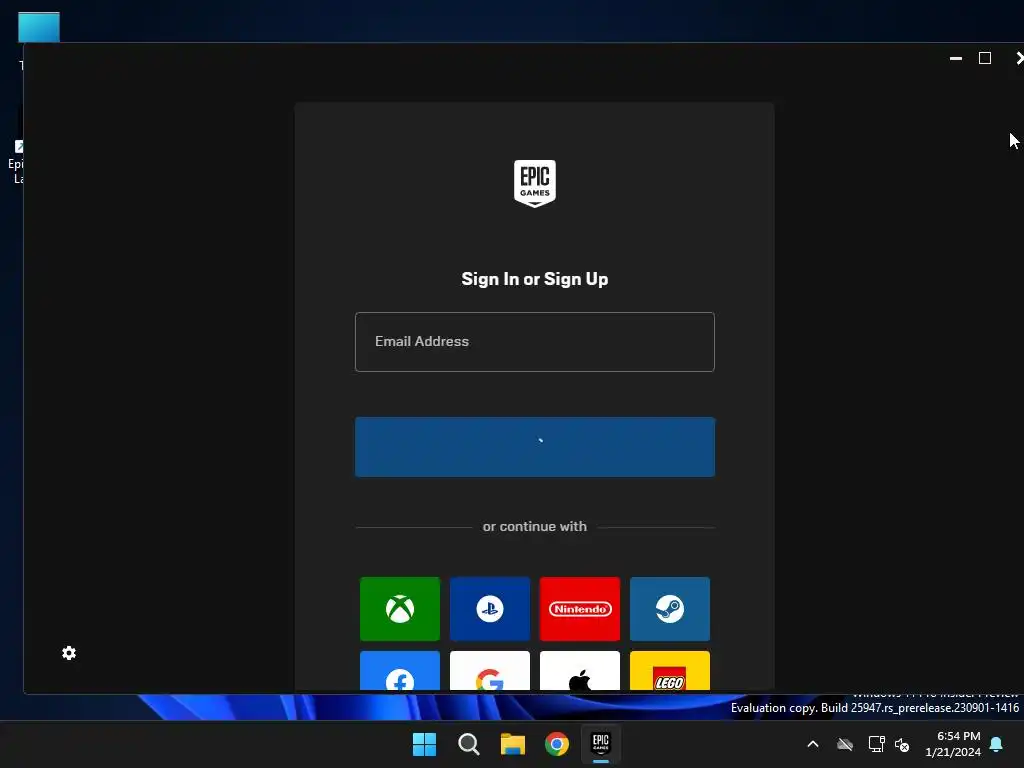Screen dimensions: 1024x768
Task: Click the blue loading continue button
Action: coord(535,447)
